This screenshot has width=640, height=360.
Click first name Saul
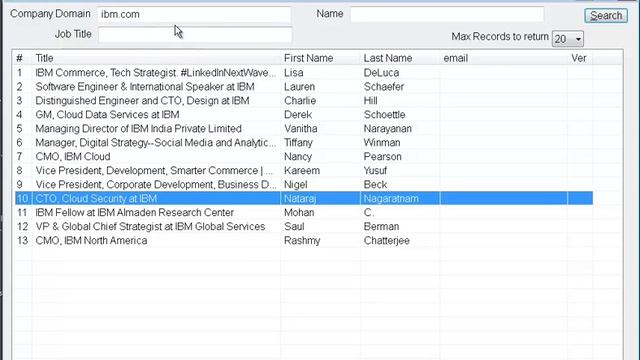(x=294, y=227)
